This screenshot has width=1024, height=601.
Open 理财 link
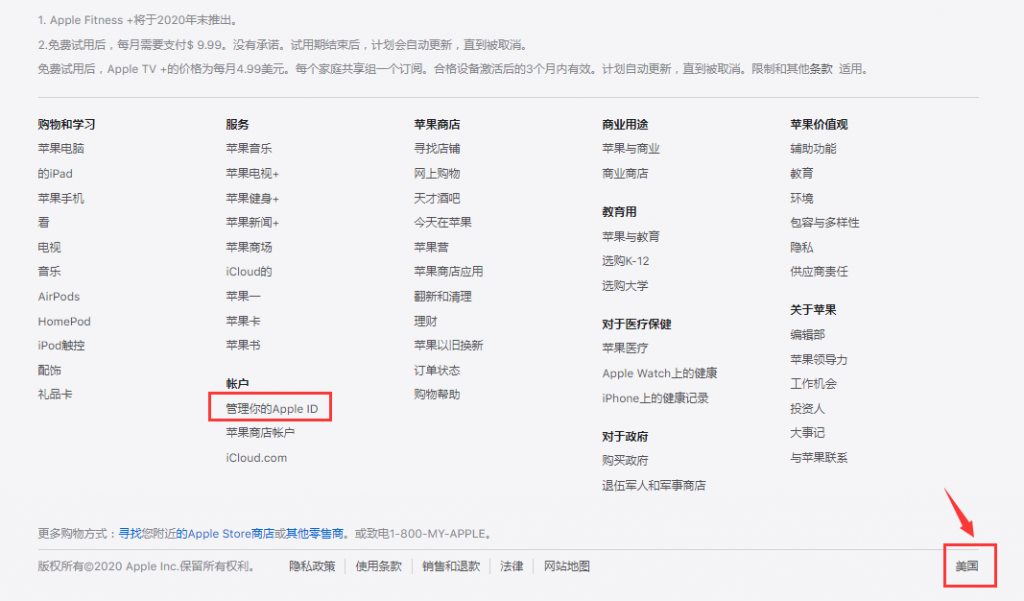click(425, 321)
